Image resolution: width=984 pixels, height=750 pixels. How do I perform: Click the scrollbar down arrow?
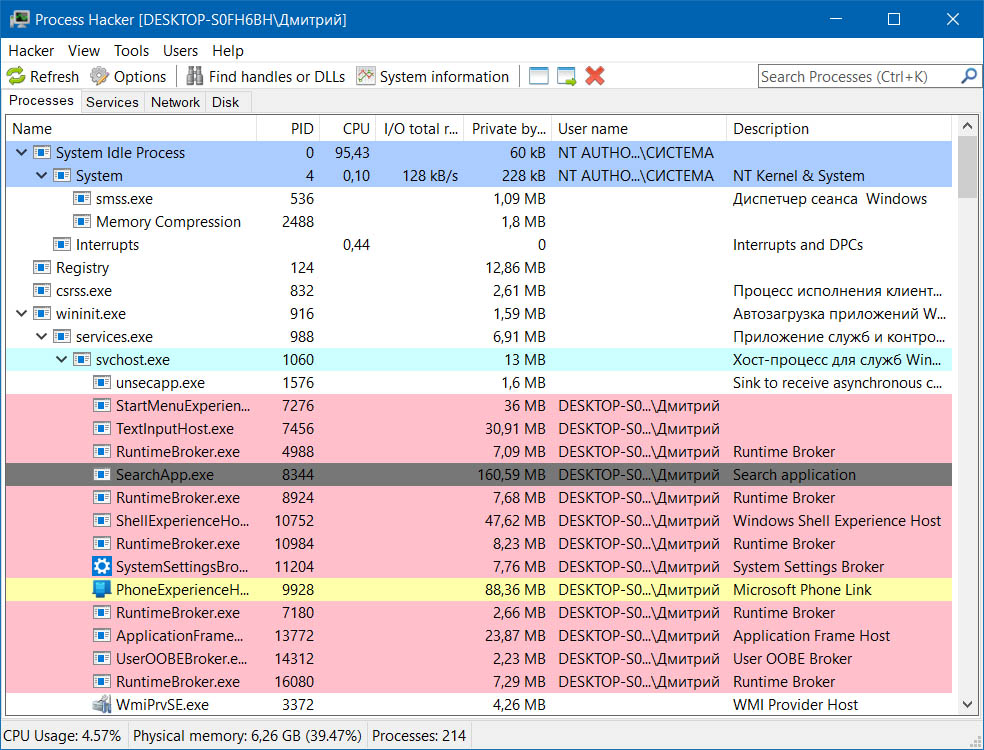point(967,705)
